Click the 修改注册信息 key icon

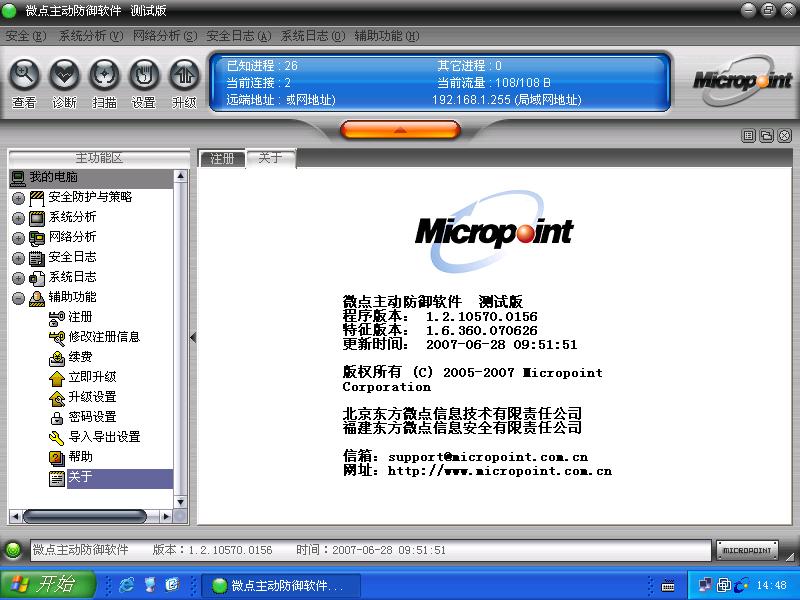tap(57, 338)
